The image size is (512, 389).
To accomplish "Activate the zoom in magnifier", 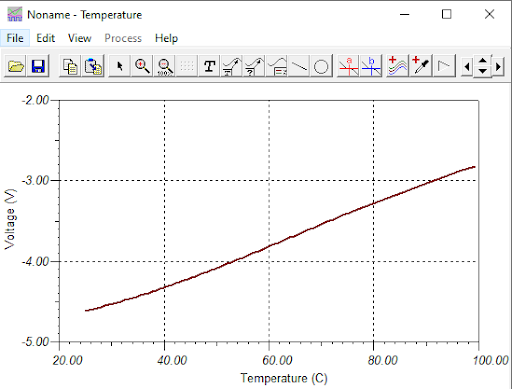I will [142, 66].
